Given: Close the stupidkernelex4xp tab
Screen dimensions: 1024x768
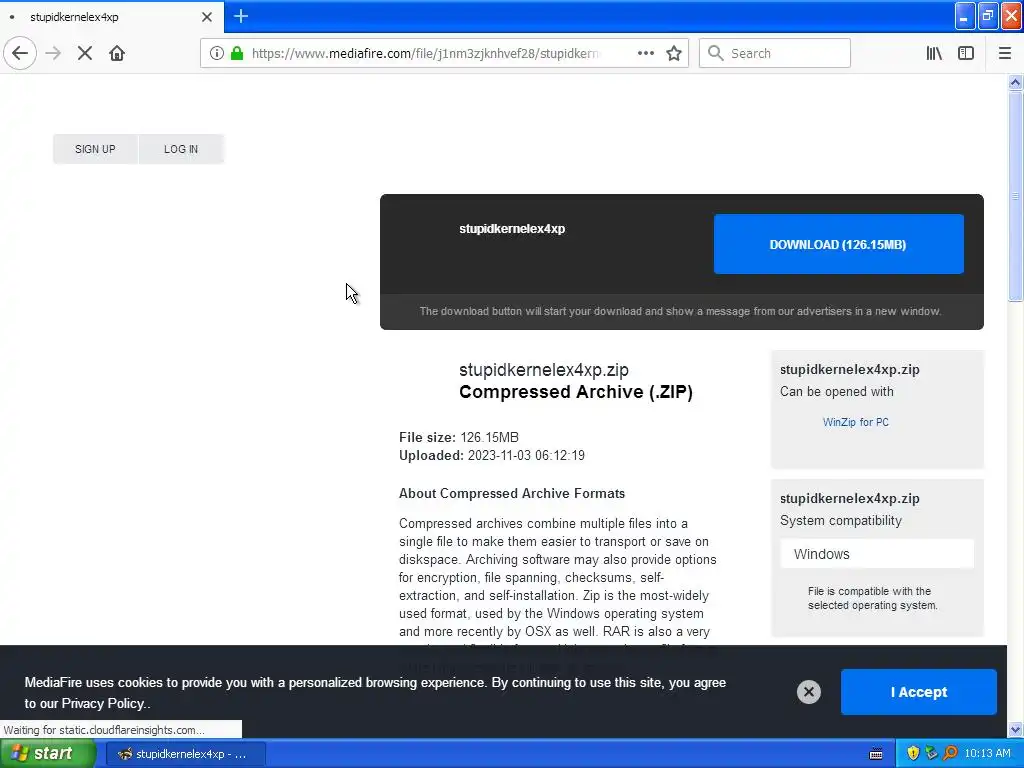Looking at the screenshot, I should click(207, 17).
